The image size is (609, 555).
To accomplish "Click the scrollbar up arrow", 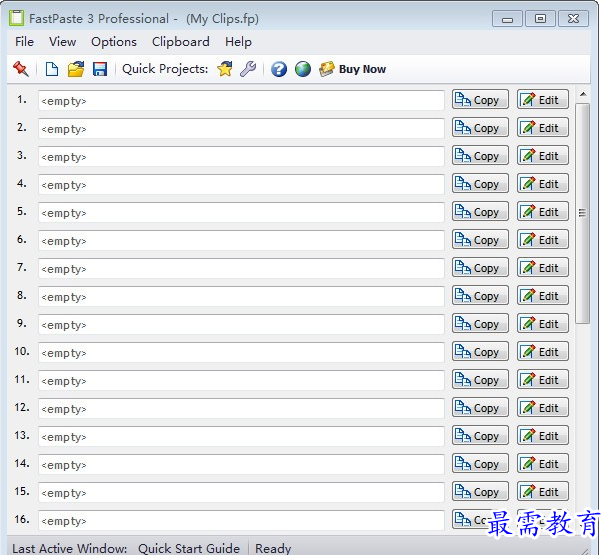I will 583,94.
